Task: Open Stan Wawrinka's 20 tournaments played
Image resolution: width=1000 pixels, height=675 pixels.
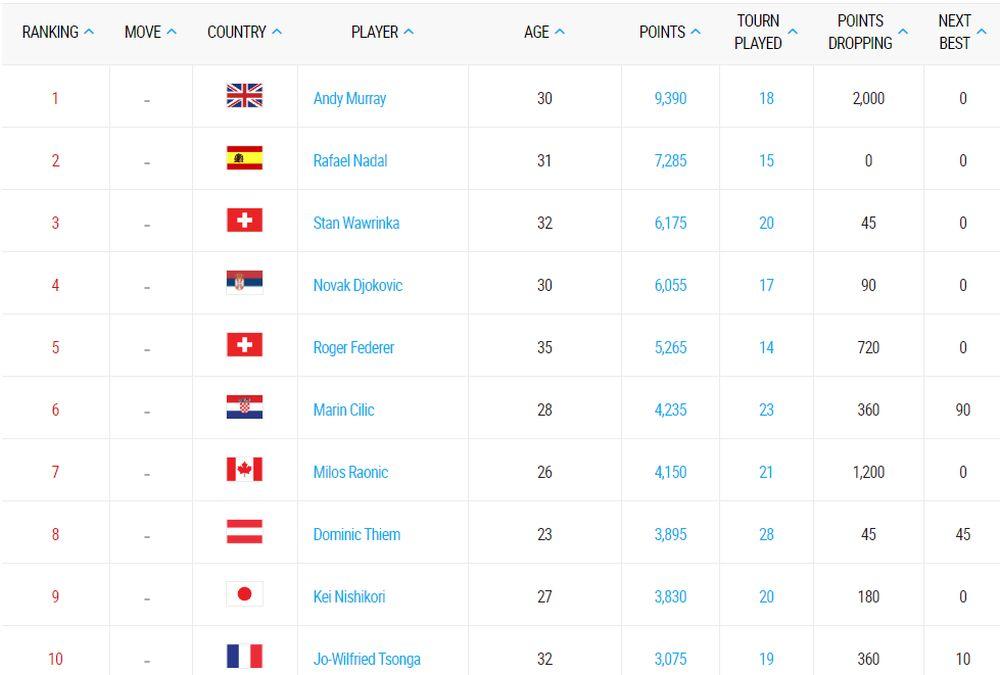Action: click(766, 223)
